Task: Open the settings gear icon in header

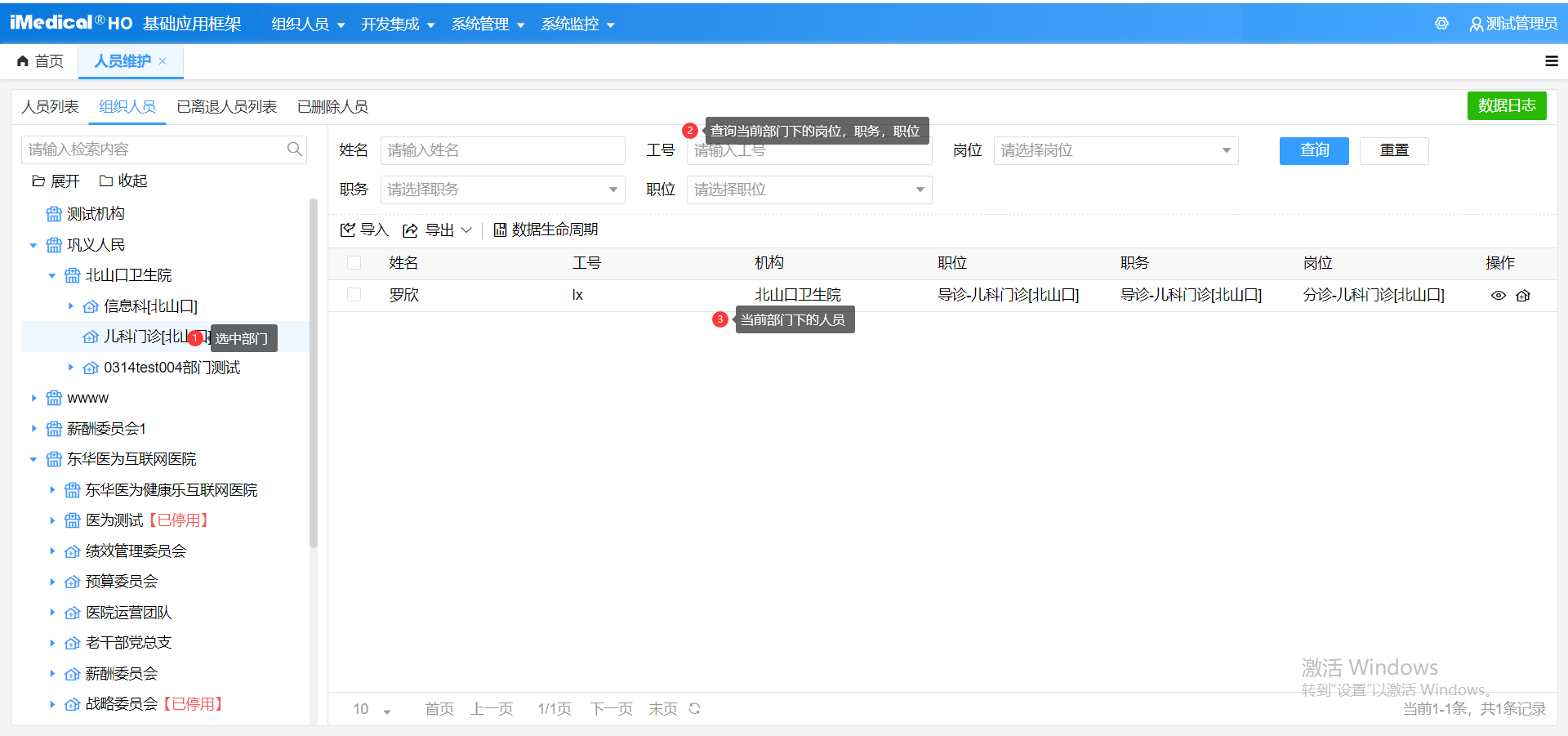Action: [1441, 24]
